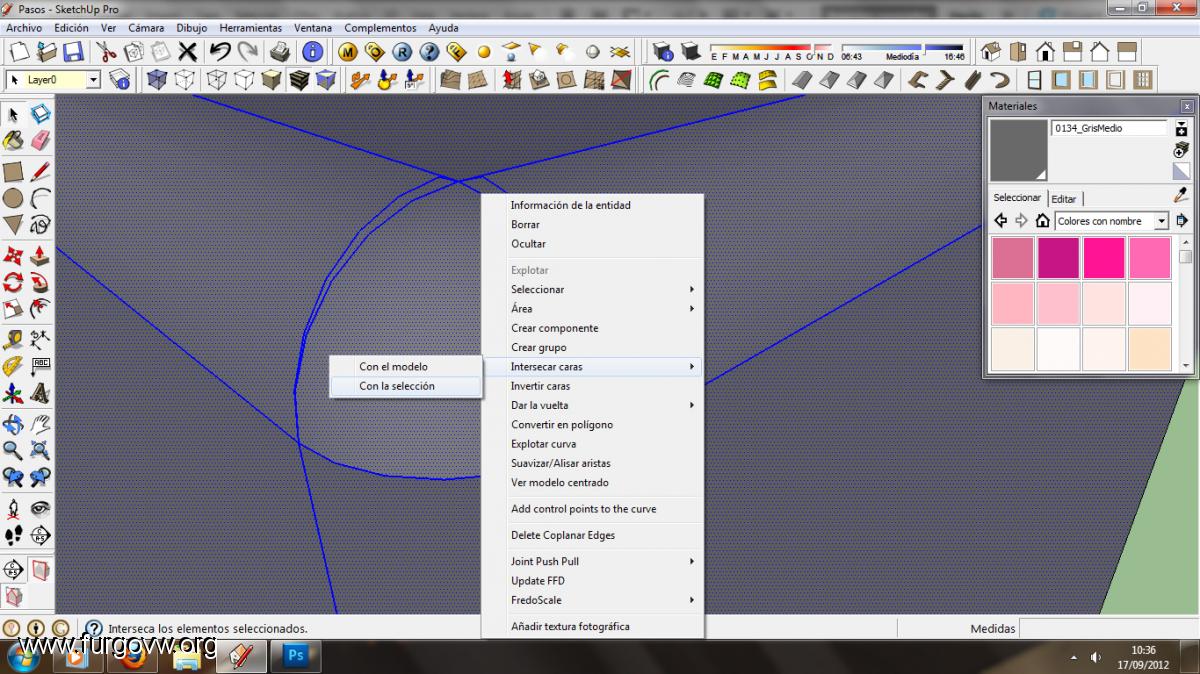This screenshot has height=674, width=1200.
Task: Open Photoshop from the Windows taskbar
Action: (296, 656)
